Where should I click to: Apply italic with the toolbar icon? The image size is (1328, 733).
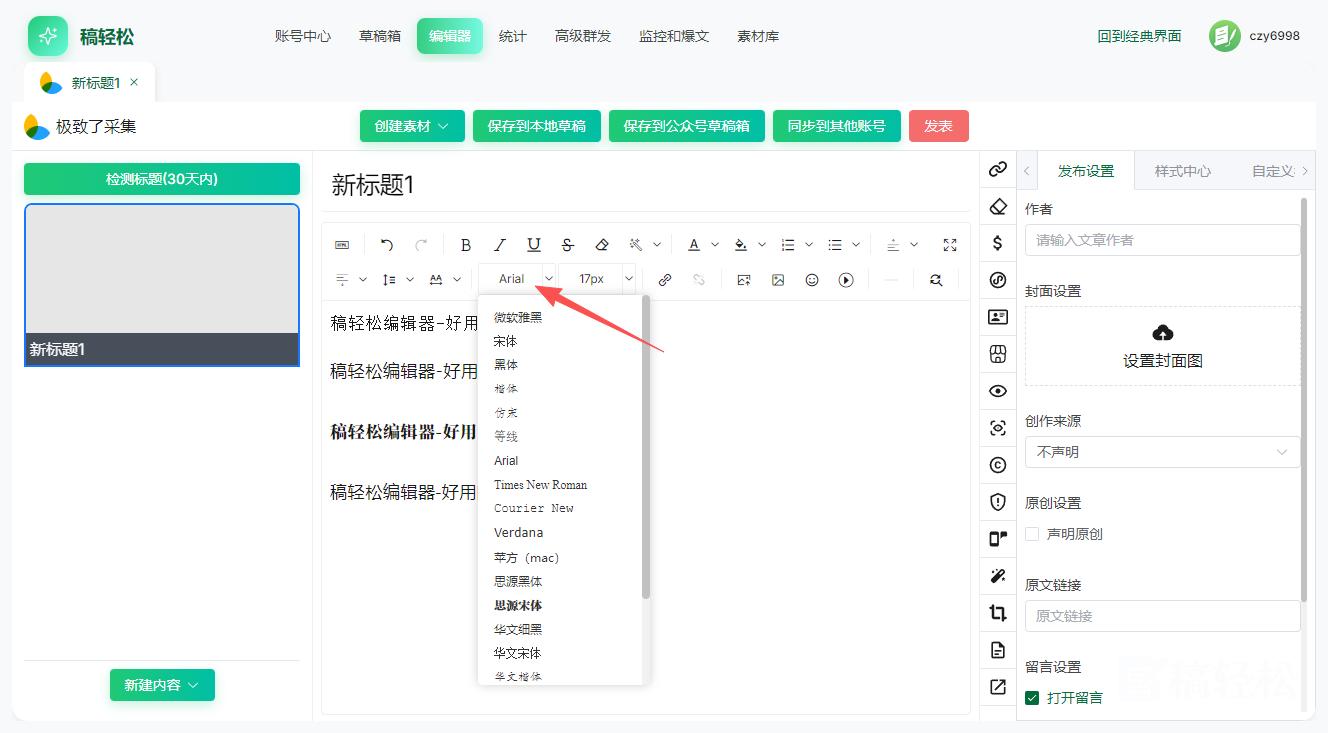(500, 245)
